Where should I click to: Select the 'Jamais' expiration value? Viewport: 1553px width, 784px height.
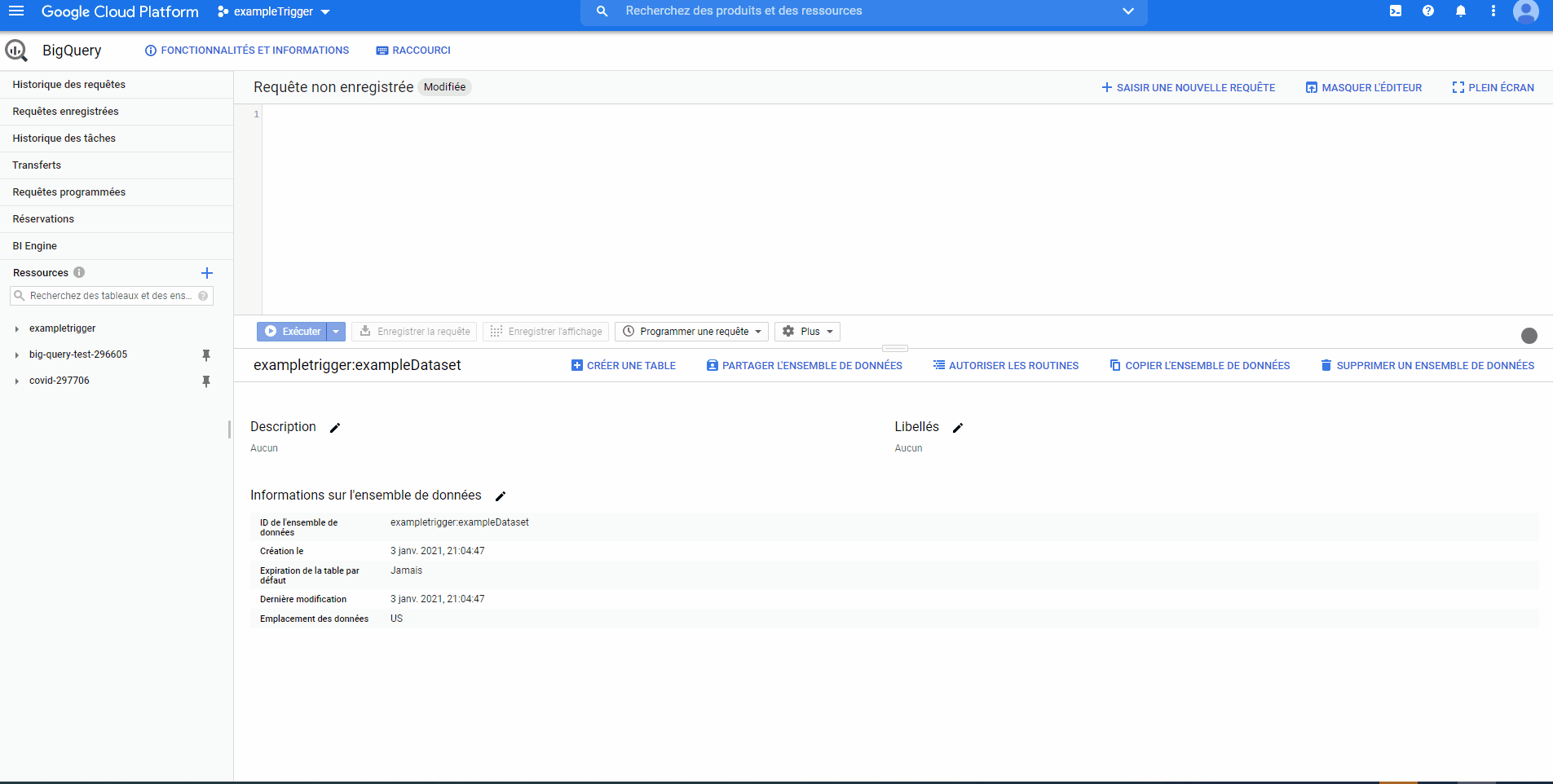[x=406, y=570]
